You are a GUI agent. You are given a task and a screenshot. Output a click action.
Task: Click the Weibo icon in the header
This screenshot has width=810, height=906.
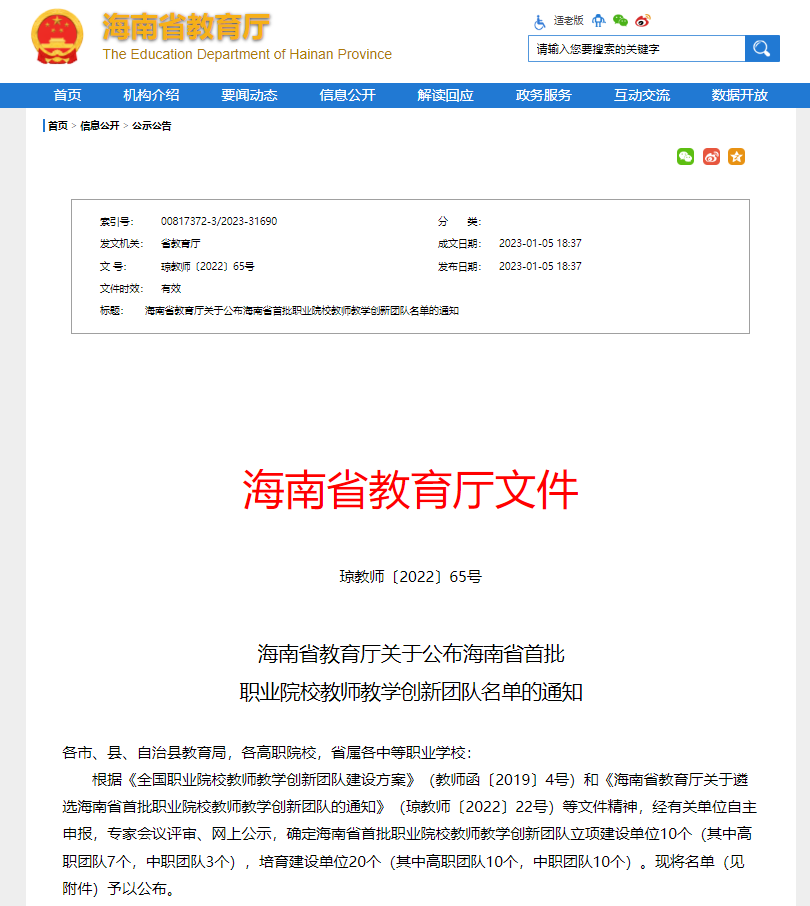point(642,21)
